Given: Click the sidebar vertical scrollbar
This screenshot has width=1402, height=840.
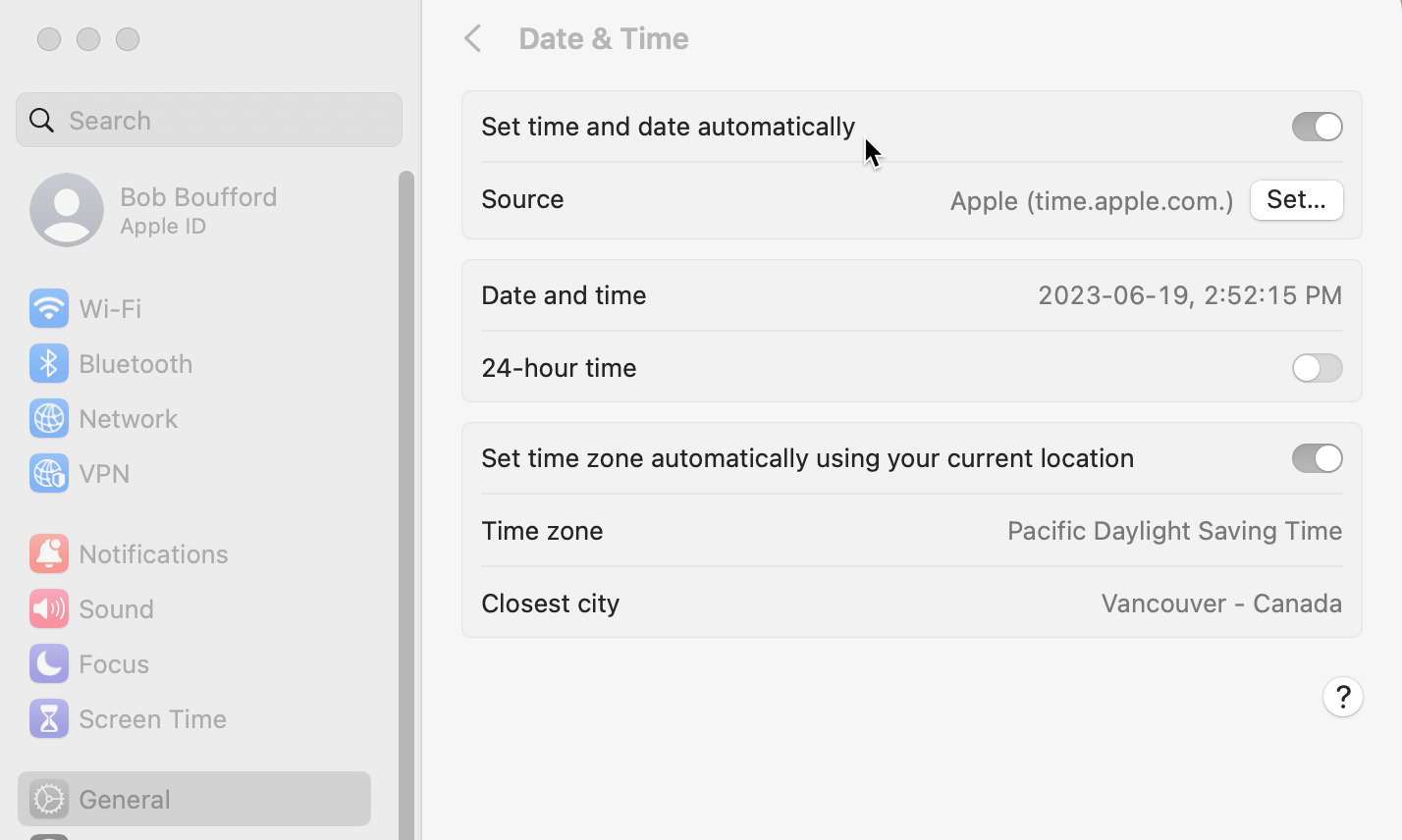Looking at the screenshot, I should point(405,505).
